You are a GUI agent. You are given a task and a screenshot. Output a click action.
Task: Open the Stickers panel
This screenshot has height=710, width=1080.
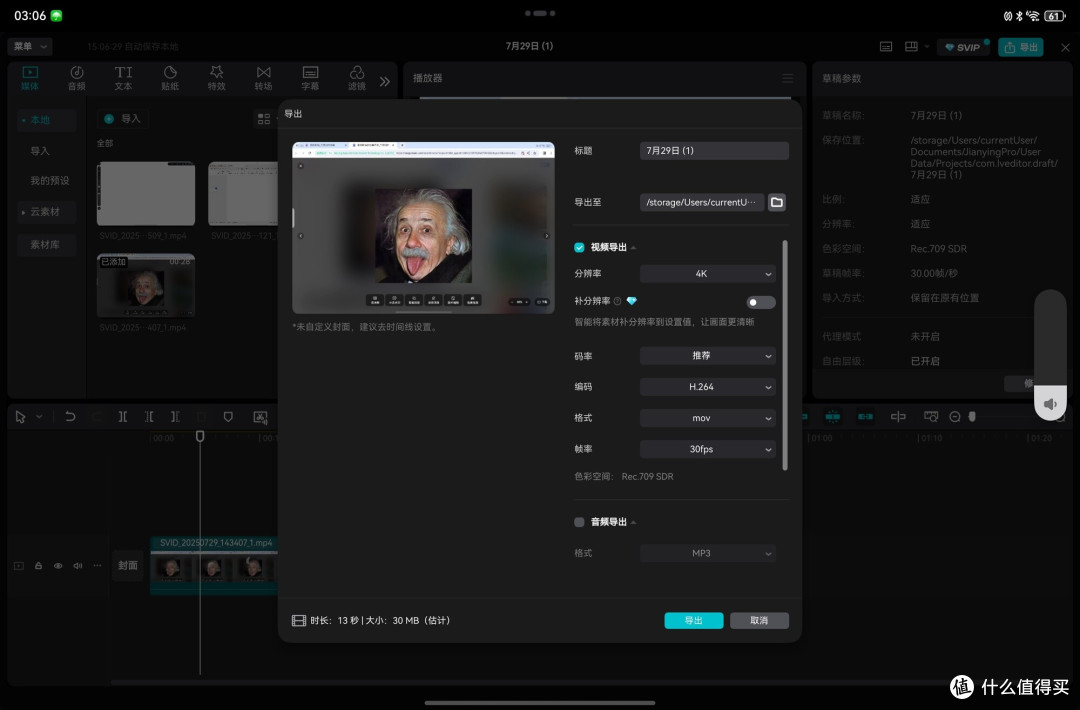(170, 77)
